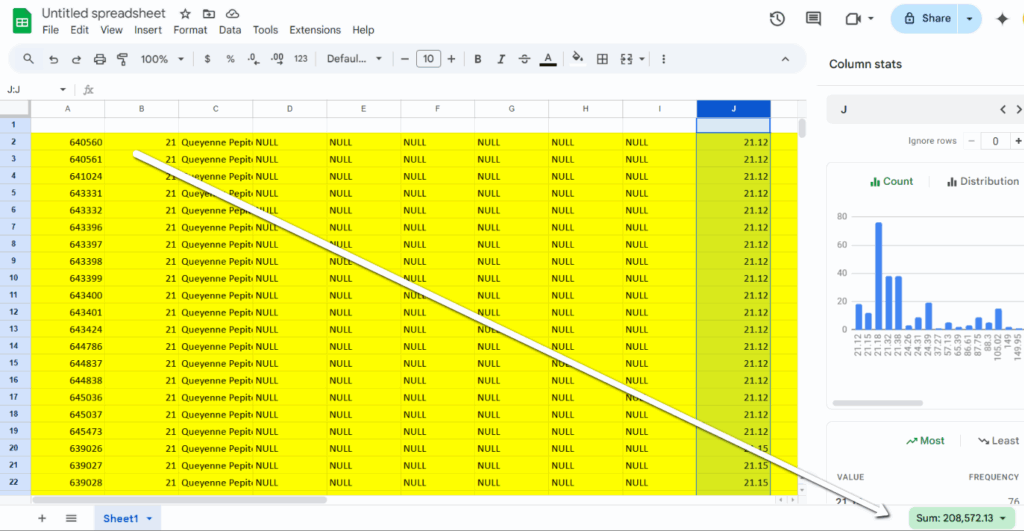Open the Edit menu
This screenshot has height=531, width=1024.
[x=80, y=30]
